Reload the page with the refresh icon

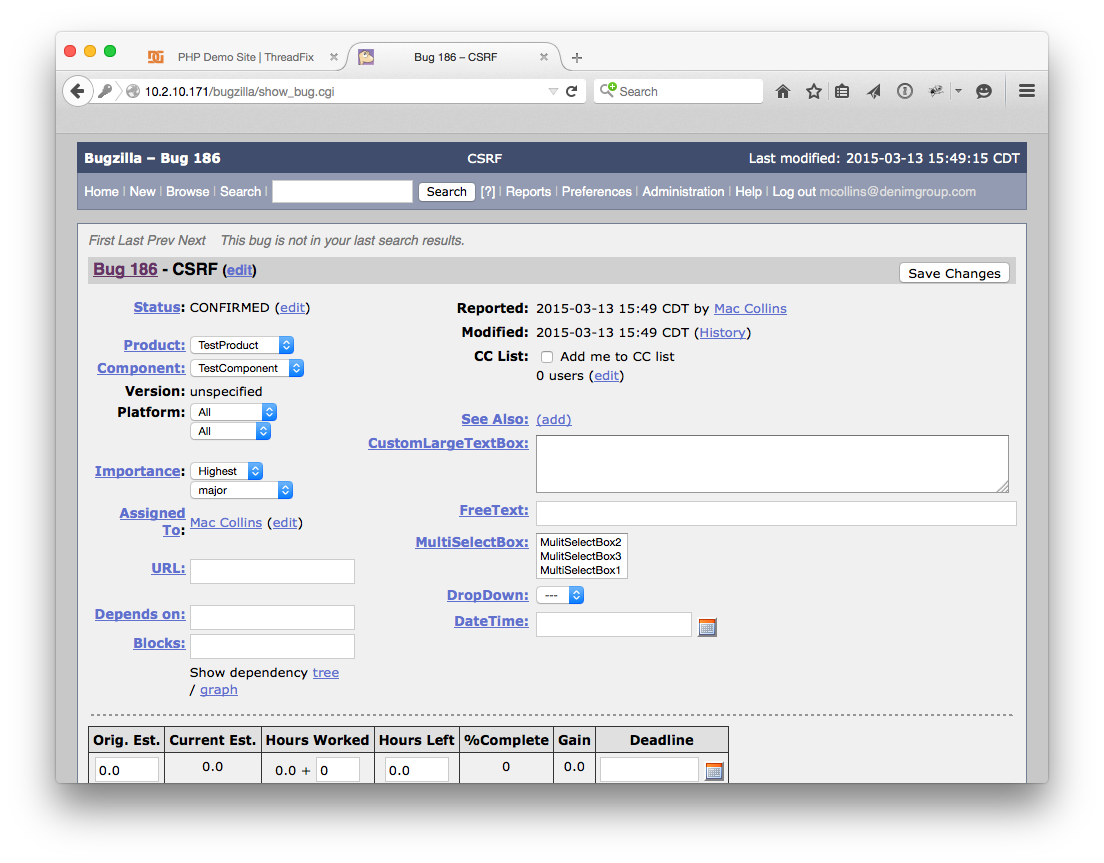[x=572, y=92]
